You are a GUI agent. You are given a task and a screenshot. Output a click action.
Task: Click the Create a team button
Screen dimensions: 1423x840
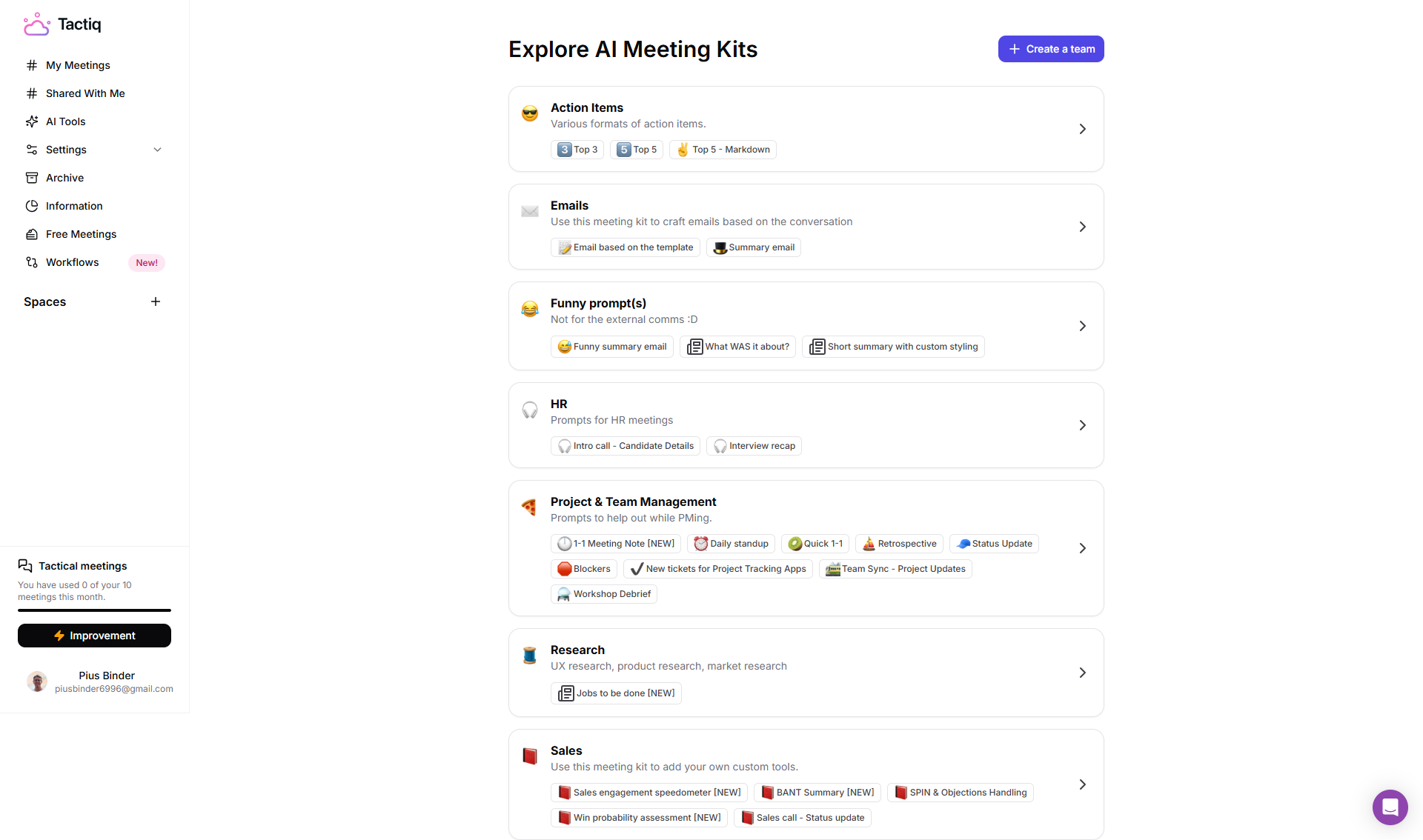(x=1050, y=49)
